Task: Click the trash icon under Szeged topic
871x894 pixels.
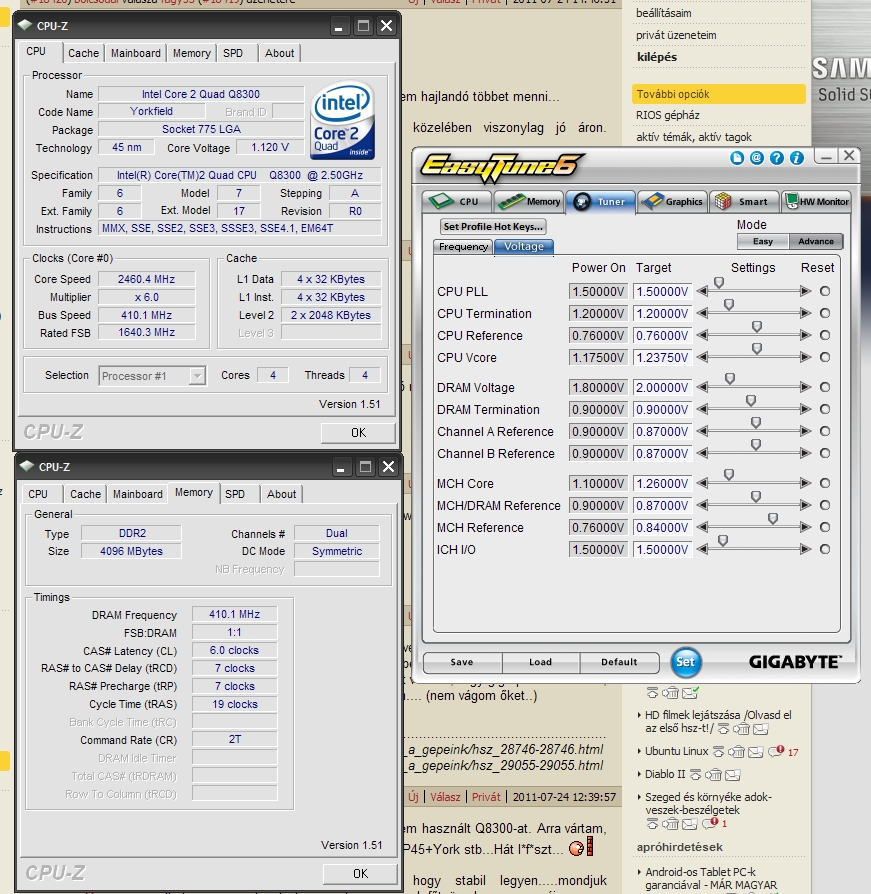Action: click(671, 824)
